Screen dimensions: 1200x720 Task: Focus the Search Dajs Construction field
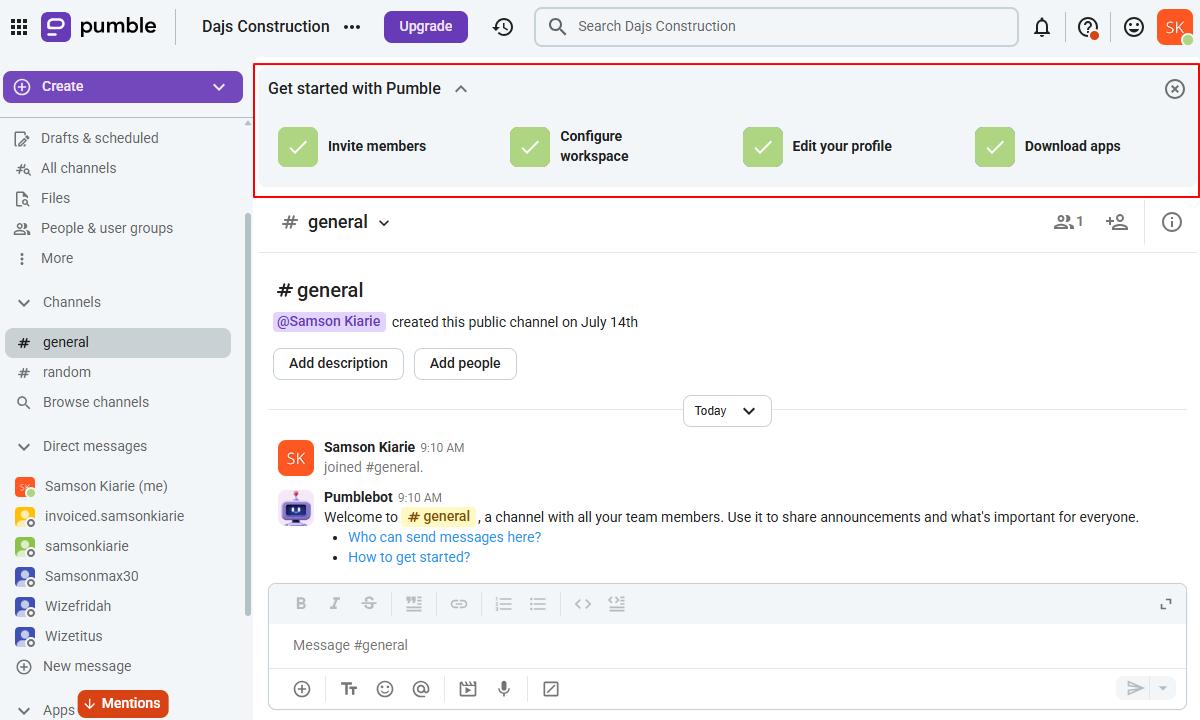pos(776,27)
